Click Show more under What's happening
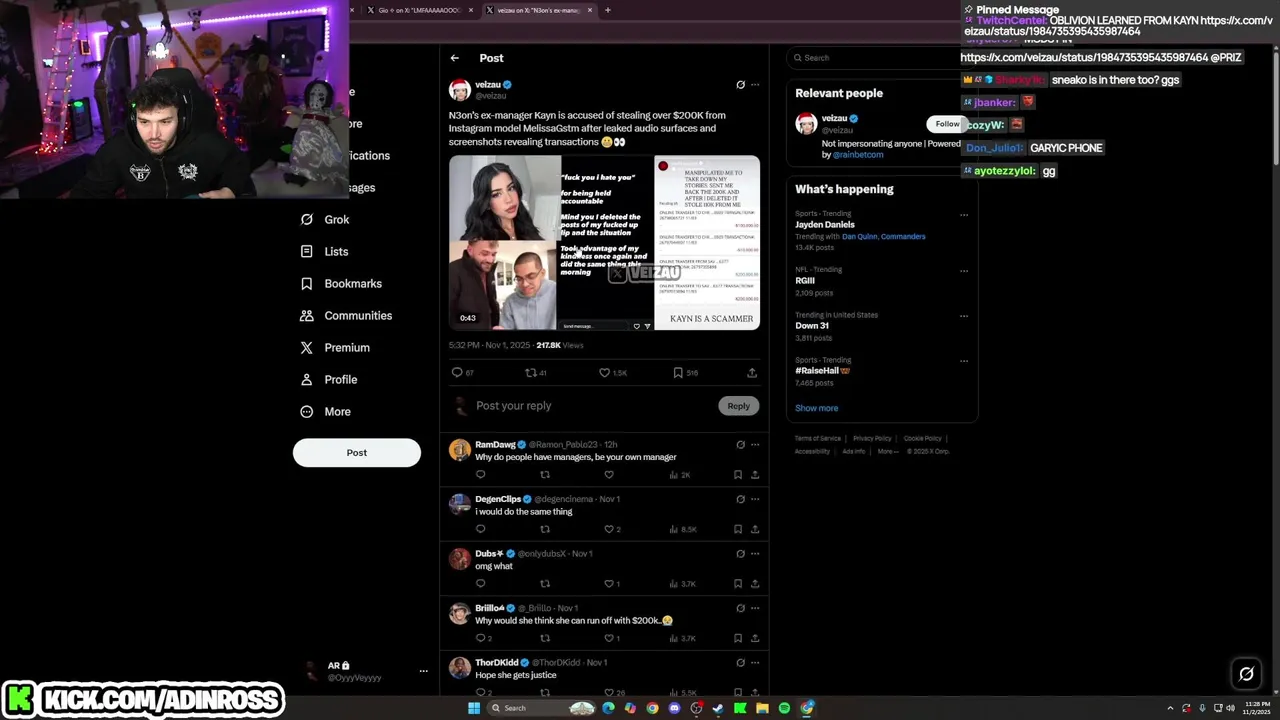The width and height of the screenshot is (1280, 720). pos(817,408)
